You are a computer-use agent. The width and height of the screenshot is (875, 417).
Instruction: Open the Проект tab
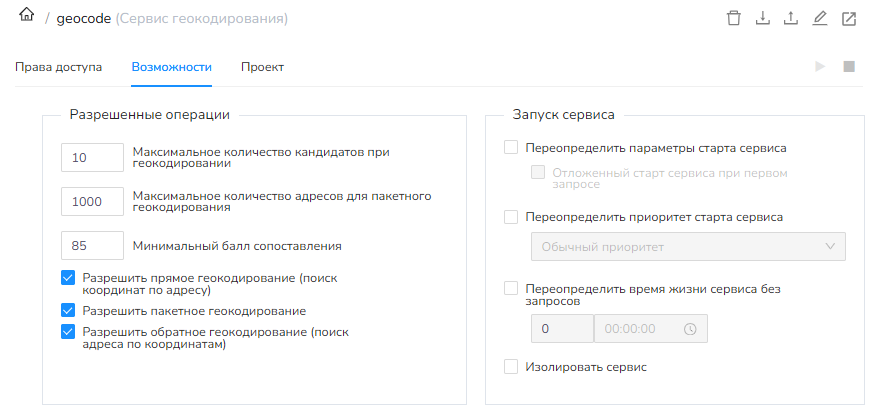pos(262,67)
